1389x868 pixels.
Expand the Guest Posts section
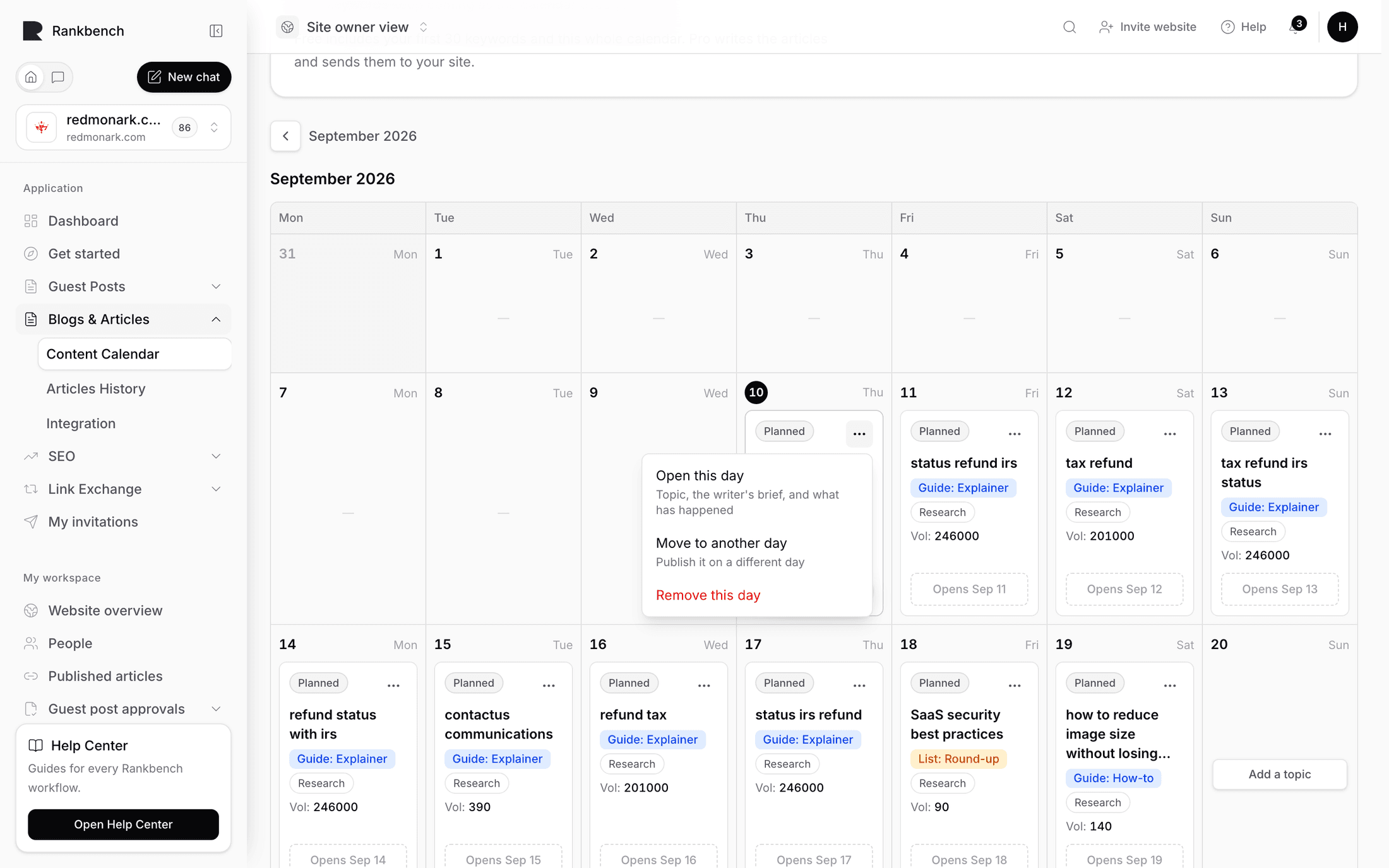click(x=124, y=287)
